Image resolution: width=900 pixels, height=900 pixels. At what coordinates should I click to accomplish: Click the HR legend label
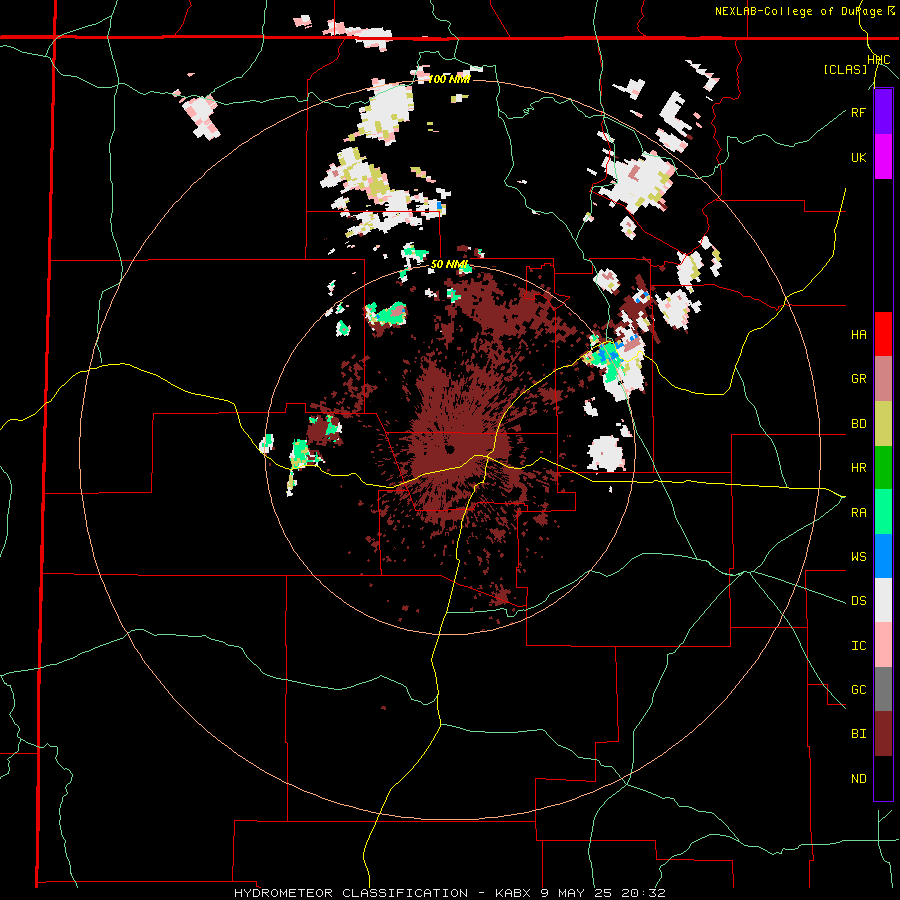click(x=858, y=468)
